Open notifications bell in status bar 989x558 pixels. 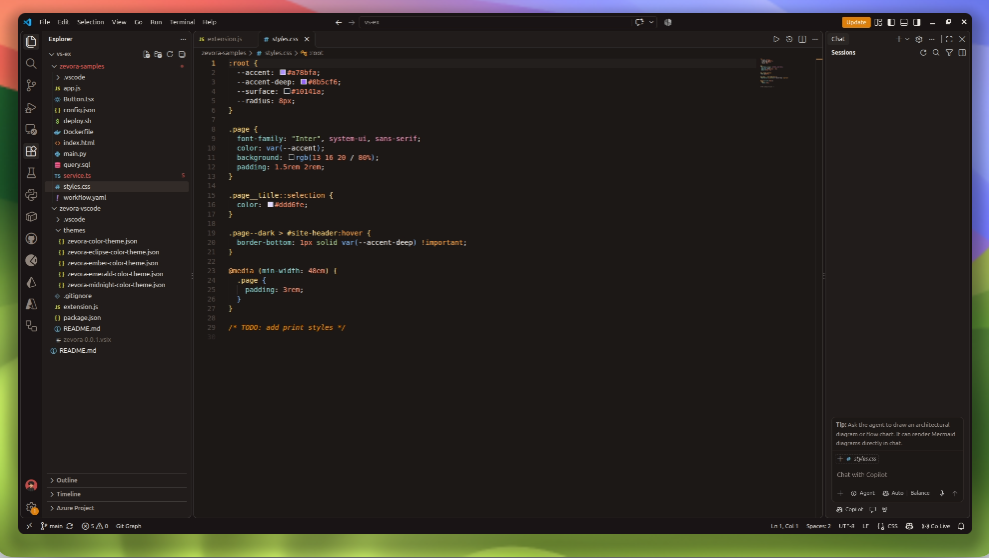[961, 526]
